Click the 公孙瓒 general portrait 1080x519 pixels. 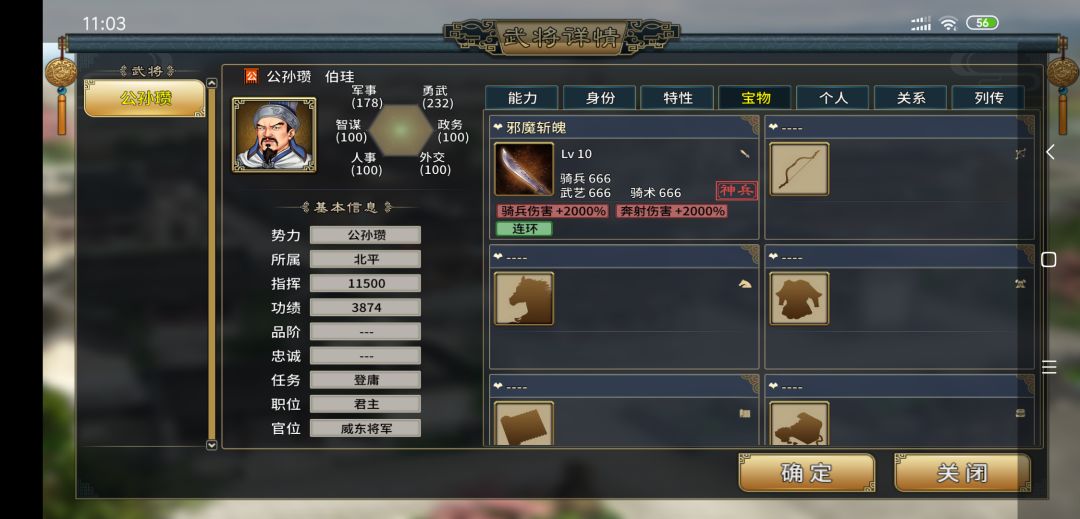274,135
